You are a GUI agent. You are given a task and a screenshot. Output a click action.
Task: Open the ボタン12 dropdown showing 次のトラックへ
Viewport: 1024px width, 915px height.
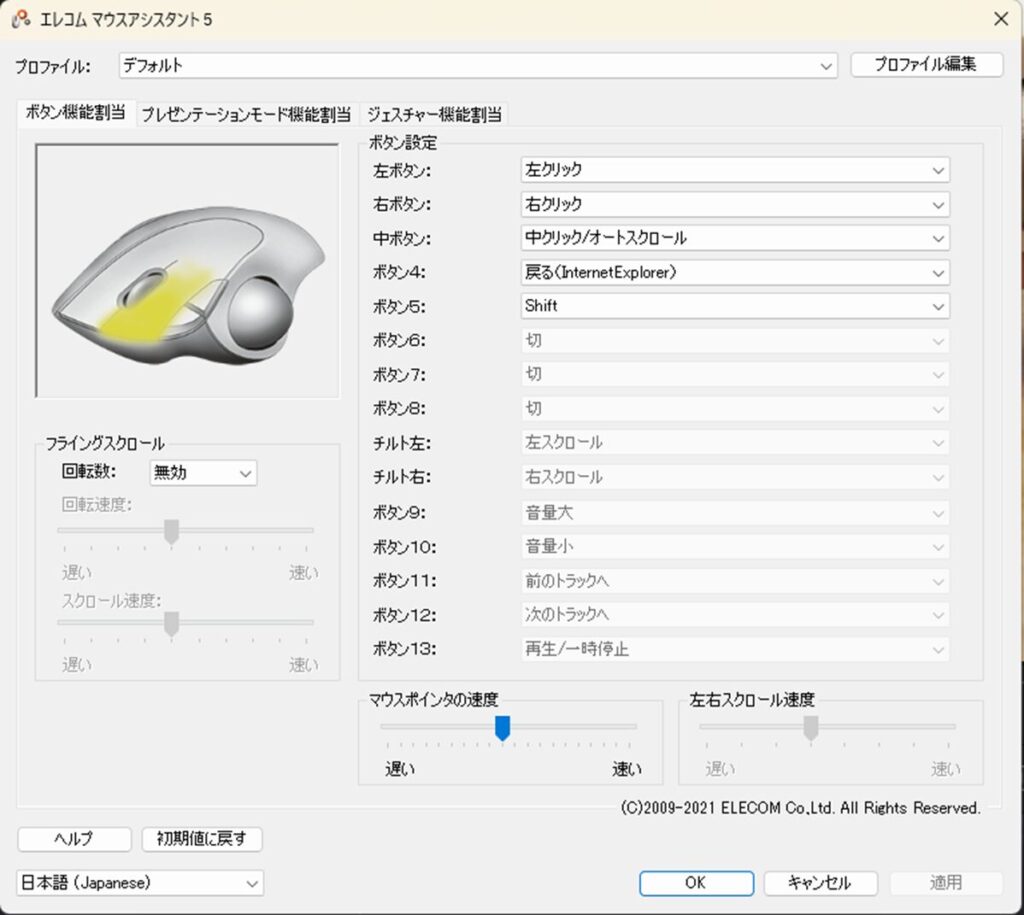click(735, 615)
